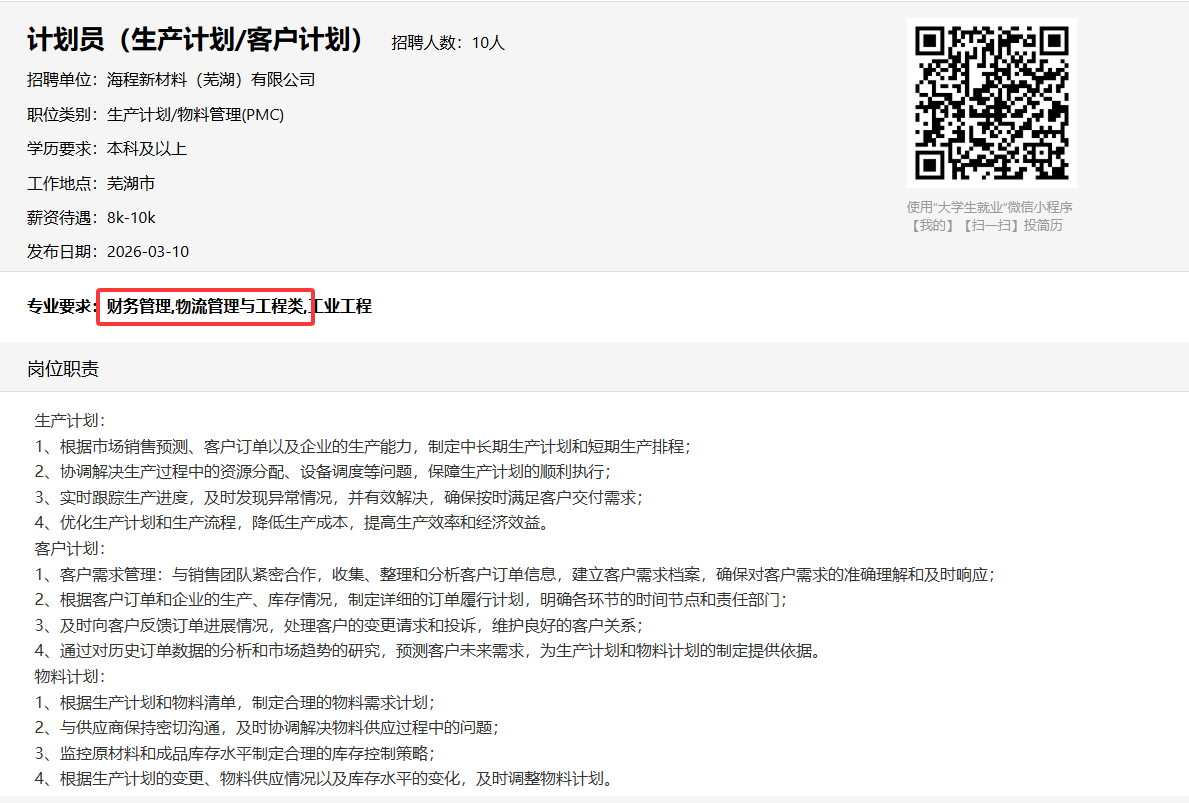Click the line about 监控原材料和成品库存水平
Image resolution: width=1189 pixels, height=803 pixels.
click(x=235, y=753)
